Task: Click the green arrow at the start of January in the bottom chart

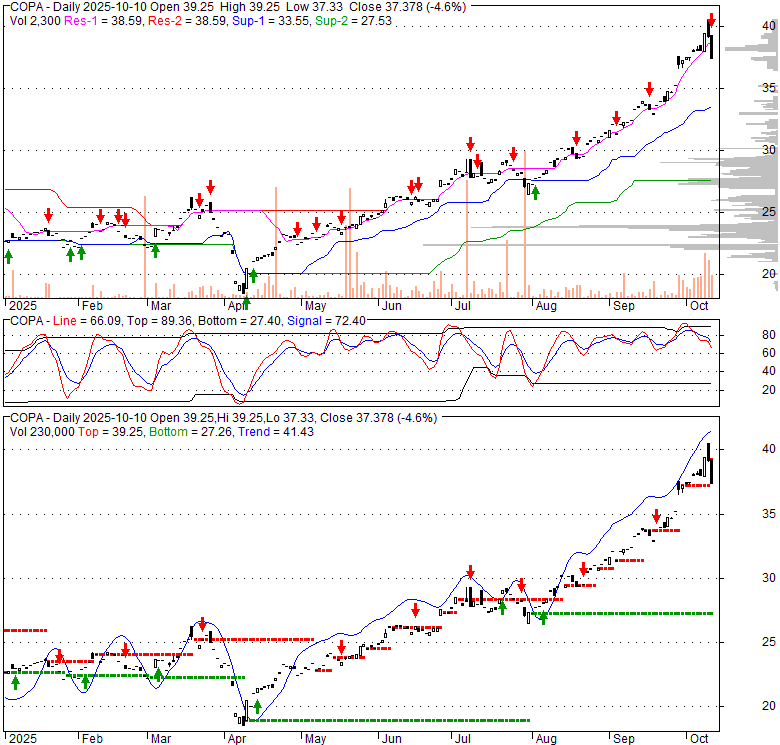Action: (x=14, y=681)
